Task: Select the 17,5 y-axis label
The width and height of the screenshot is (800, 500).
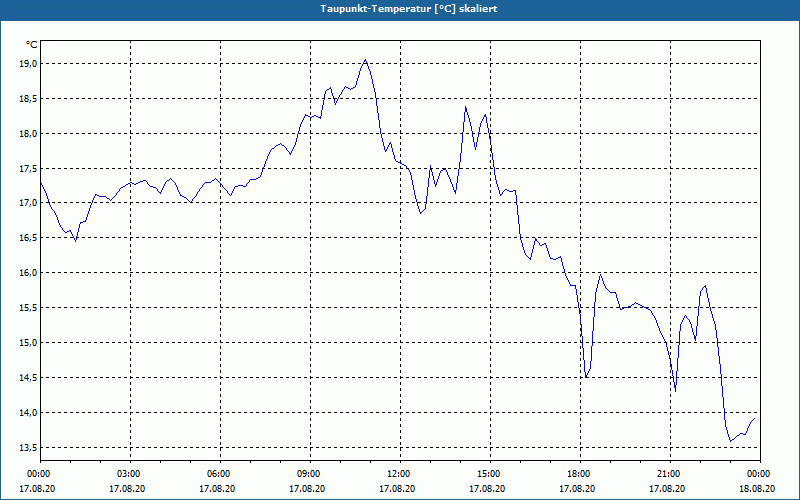Action: click(29, 168)
